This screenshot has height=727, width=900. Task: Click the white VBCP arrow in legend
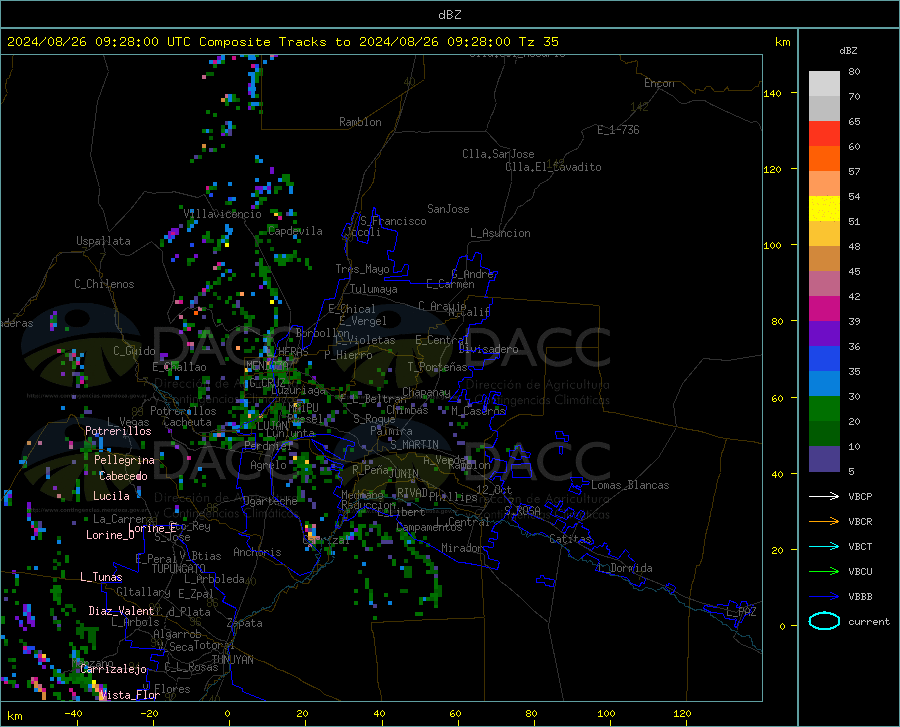click(x=824, y=496)
